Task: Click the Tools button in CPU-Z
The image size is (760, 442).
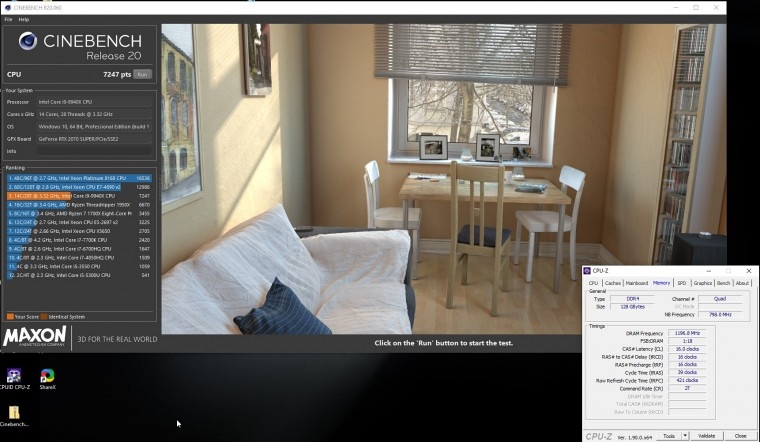Action: pos(669,436)
